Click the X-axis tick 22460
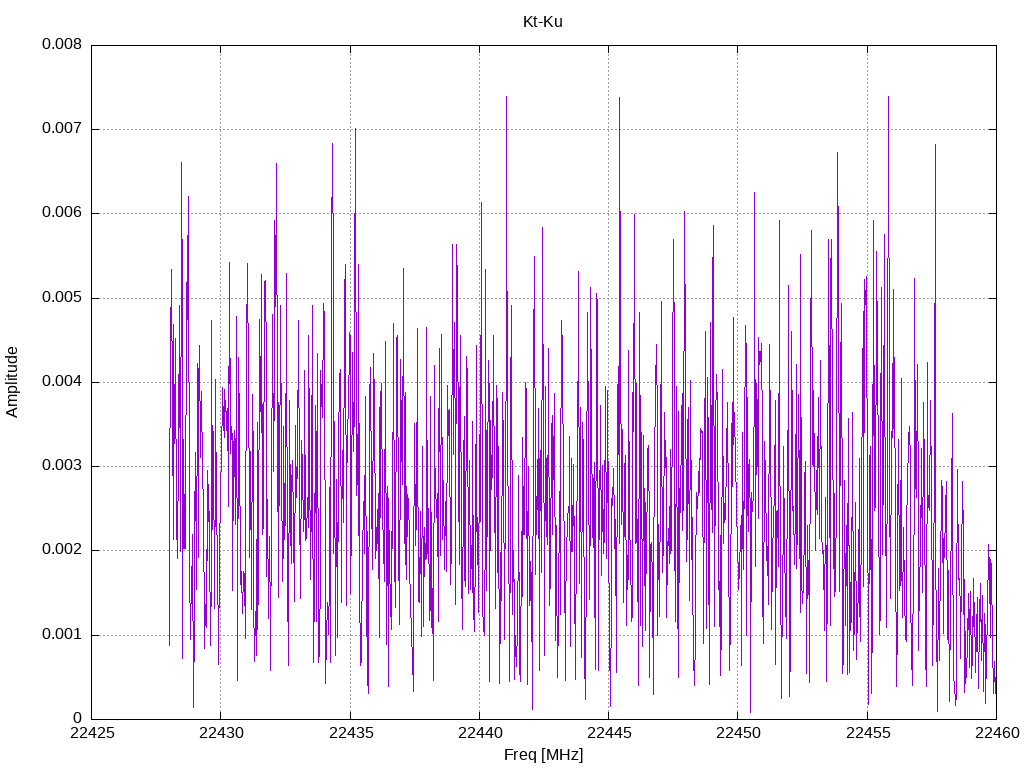This screenshot has height=768, width=1024. coord(997,733)
